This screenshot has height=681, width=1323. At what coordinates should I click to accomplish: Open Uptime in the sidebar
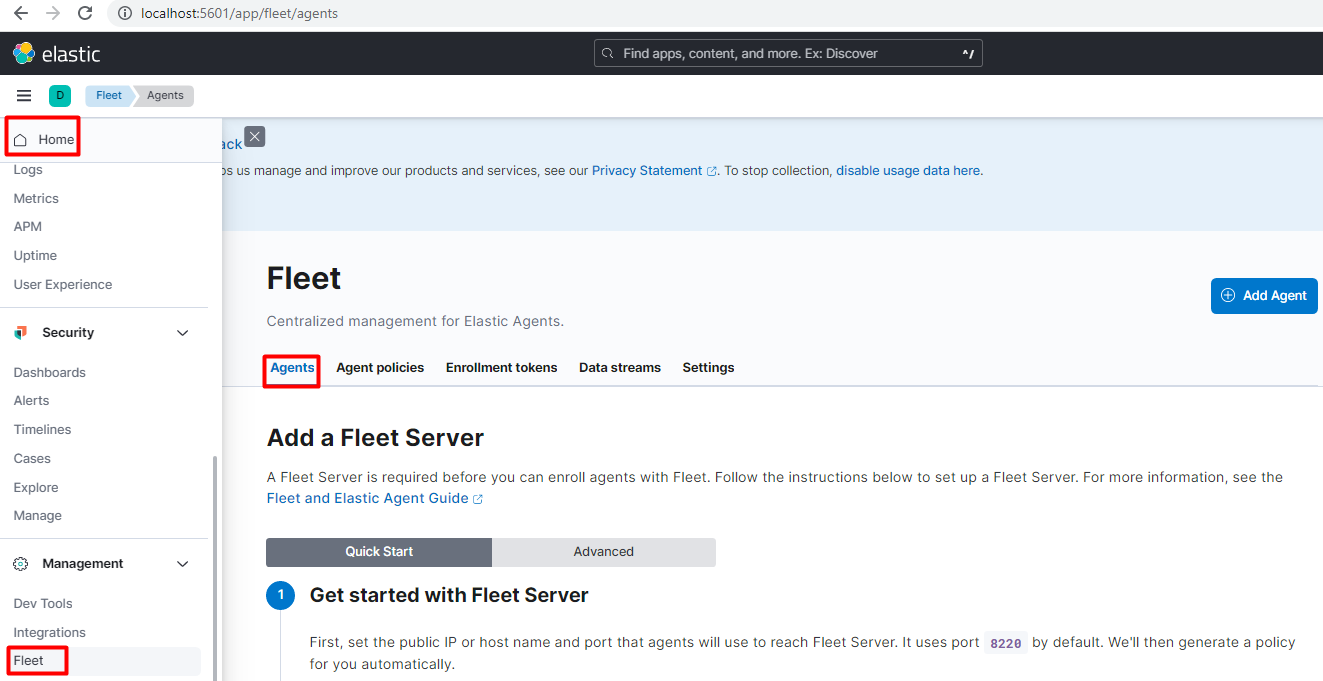click(x=35, y=256)
